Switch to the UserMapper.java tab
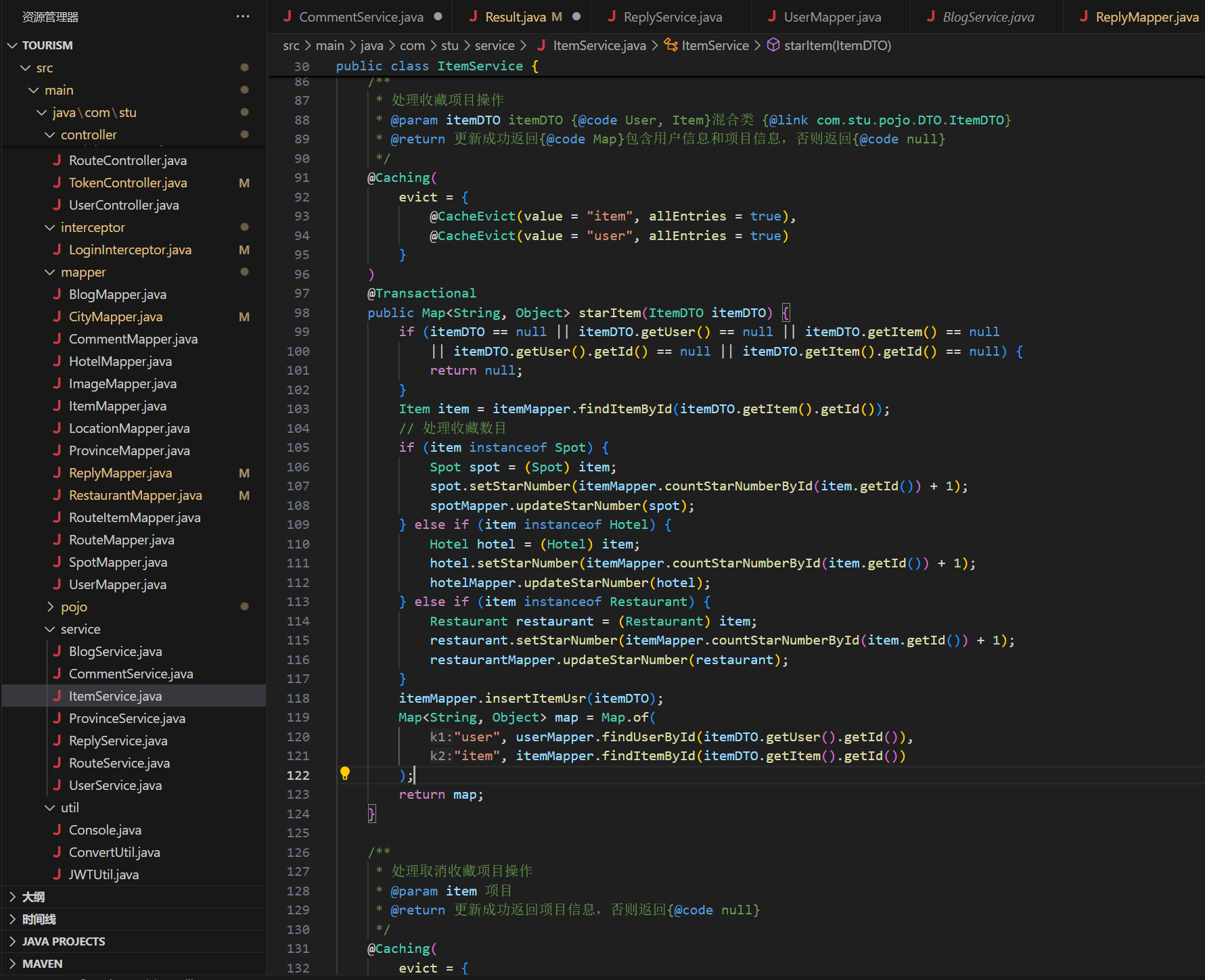 pyautogui.click(x=832, y=17)
